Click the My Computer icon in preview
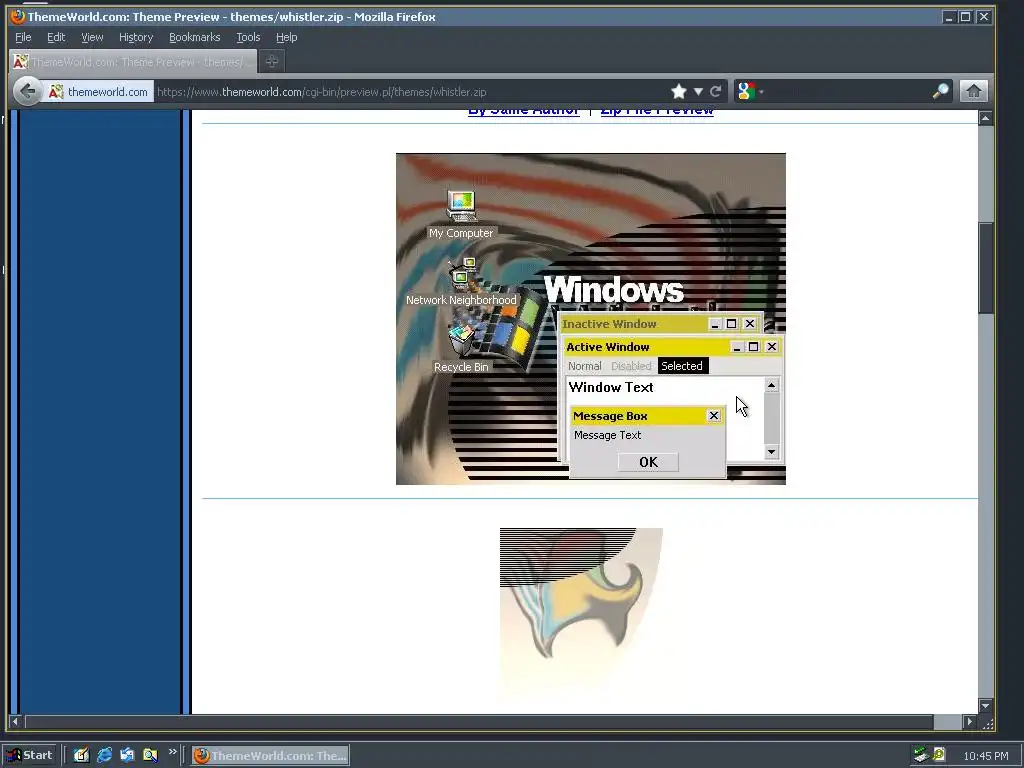This screenshot has height=768, width=1024. coord(461,214)
